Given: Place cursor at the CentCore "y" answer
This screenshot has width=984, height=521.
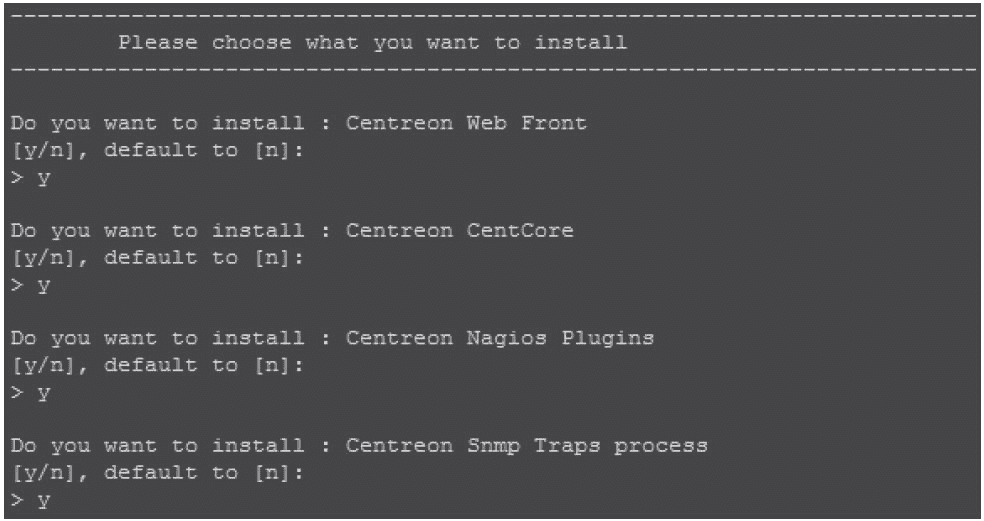Looking at the screenshot, I should coord(43,286).
